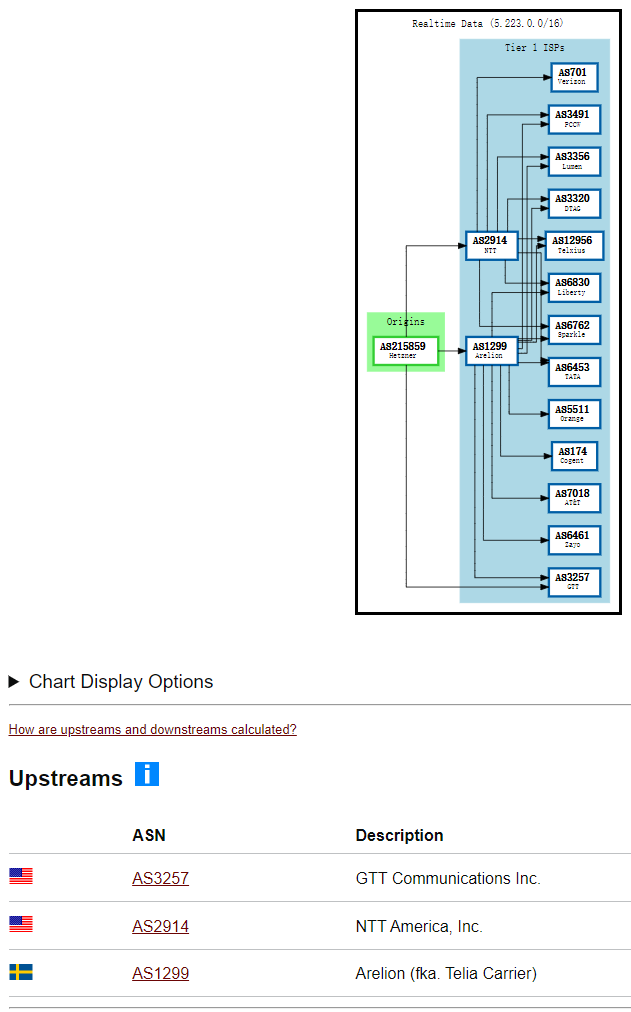The image size is (631, 1012).
Task: Click the AS5511 Orange node
Action: pyautogui.click(x=574, y=414)
